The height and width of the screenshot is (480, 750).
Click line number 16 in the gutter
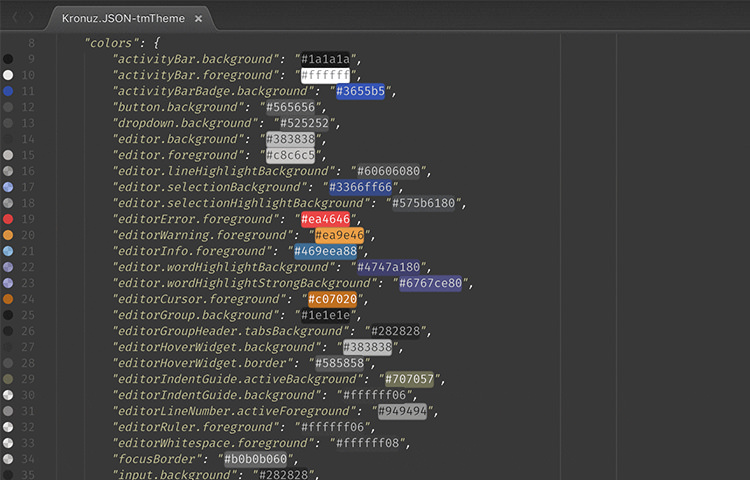click(28, 171)
